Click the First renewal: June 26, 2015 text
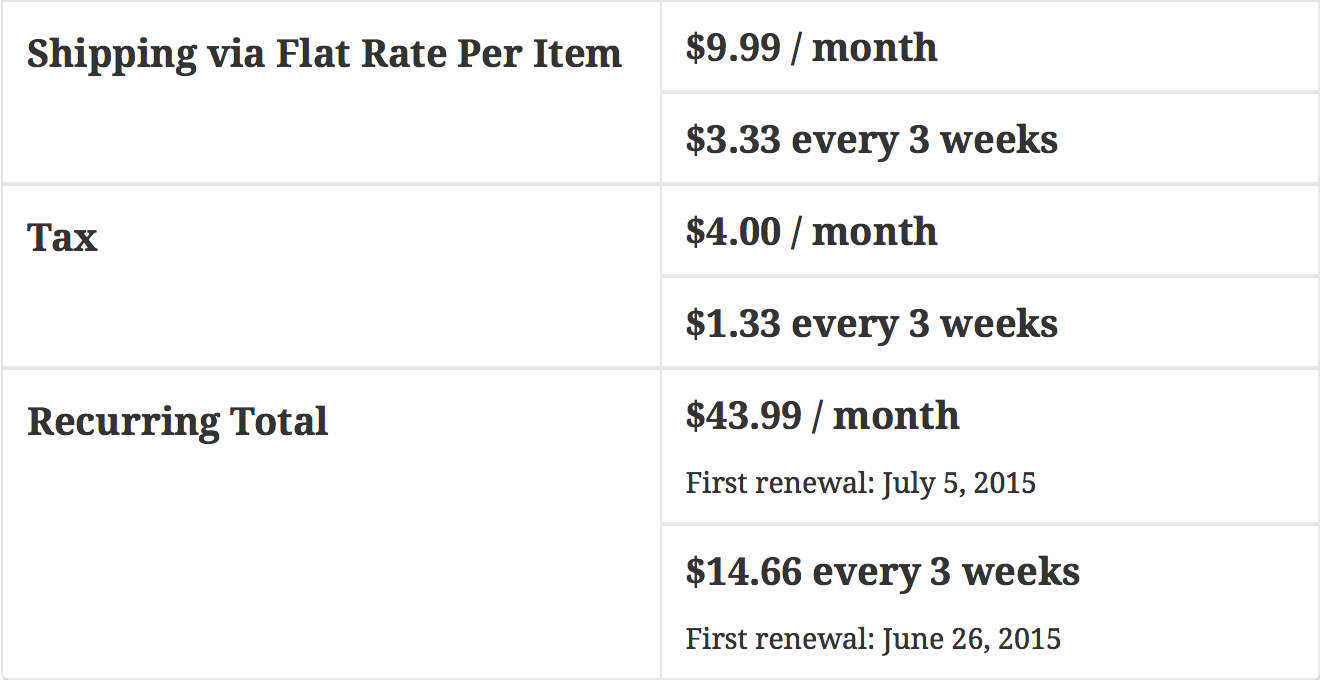 coord(872,638)
